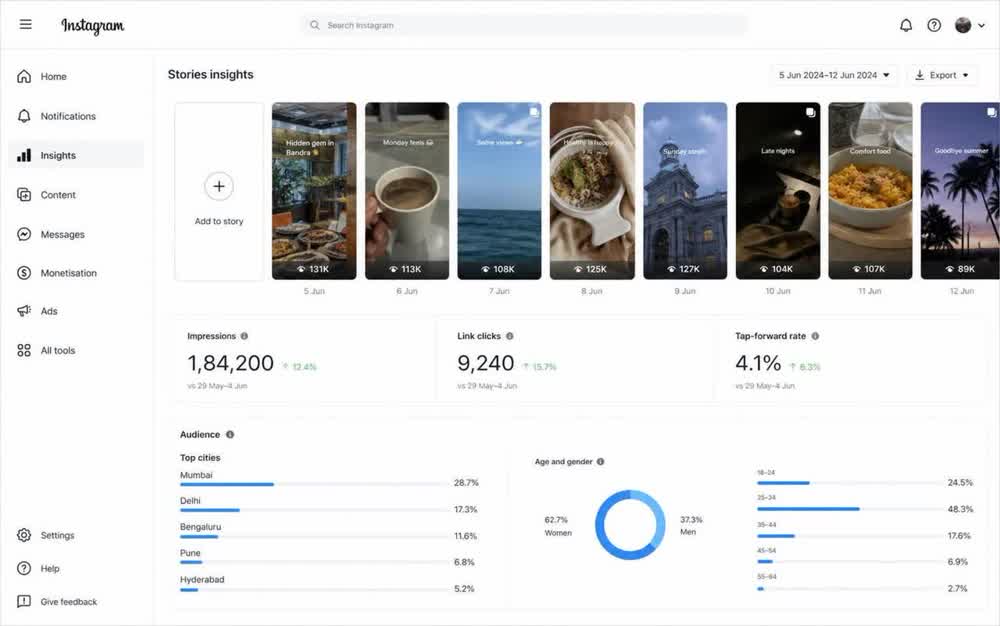Open the notifications bell in header
Image resolution: width=1000 pixels, height=626 pixels.
click(906, 25)
